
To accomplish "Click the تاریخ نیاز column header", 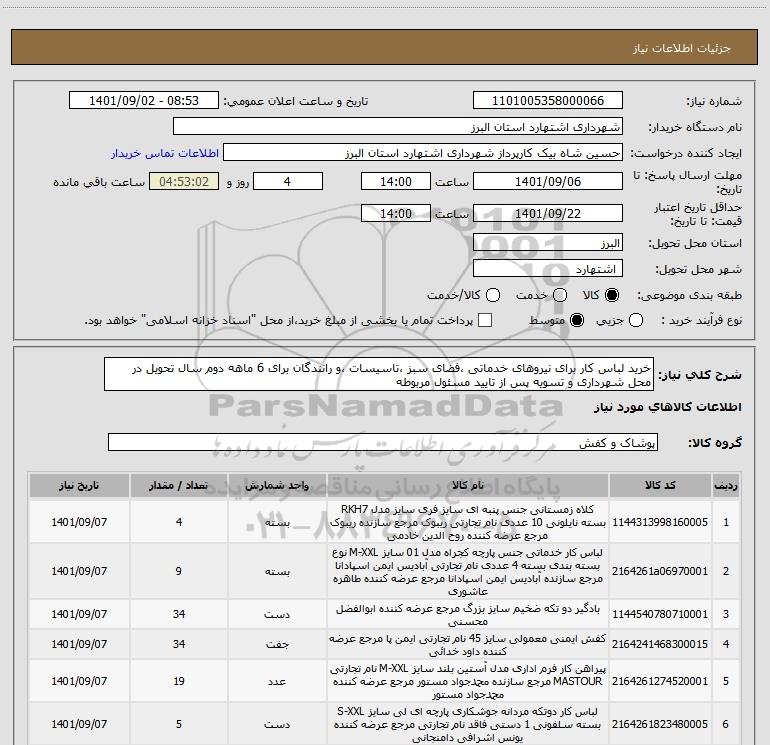I will point(79,486).
